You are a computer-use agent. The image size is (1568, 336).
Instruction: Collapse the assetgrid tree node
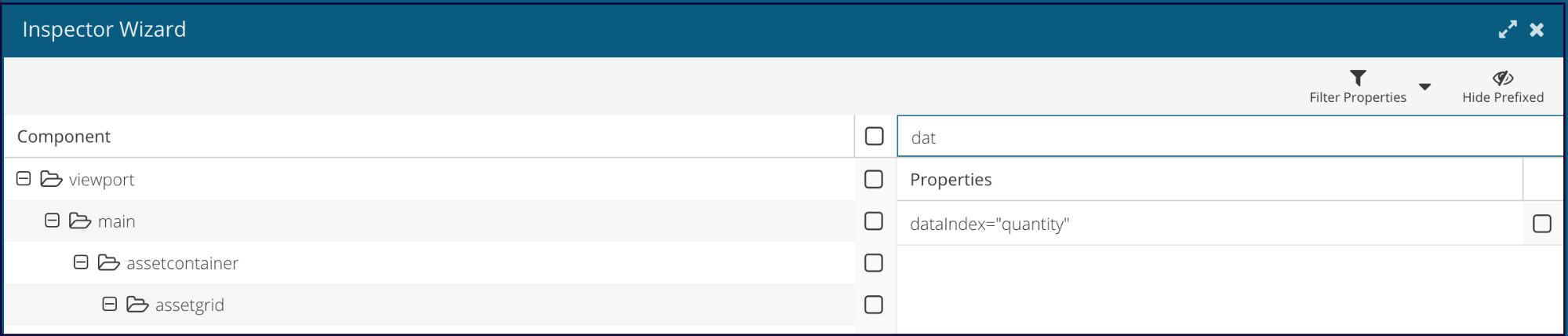pos(110,304)
